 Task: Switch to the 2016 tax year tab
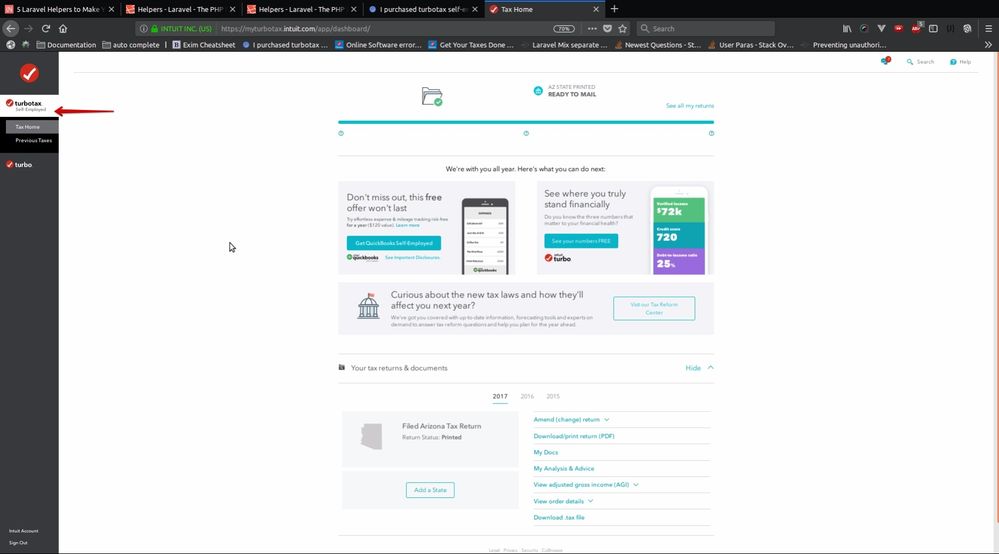(527, 396)
